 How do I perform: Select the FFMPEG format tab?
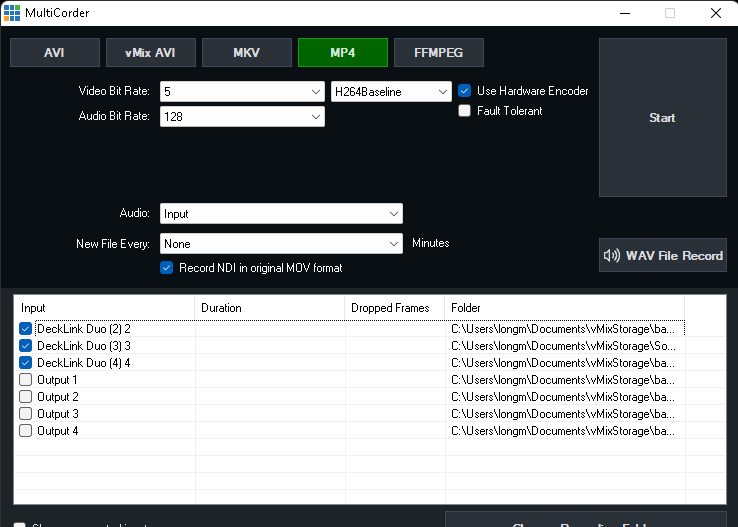click(438, 53)
